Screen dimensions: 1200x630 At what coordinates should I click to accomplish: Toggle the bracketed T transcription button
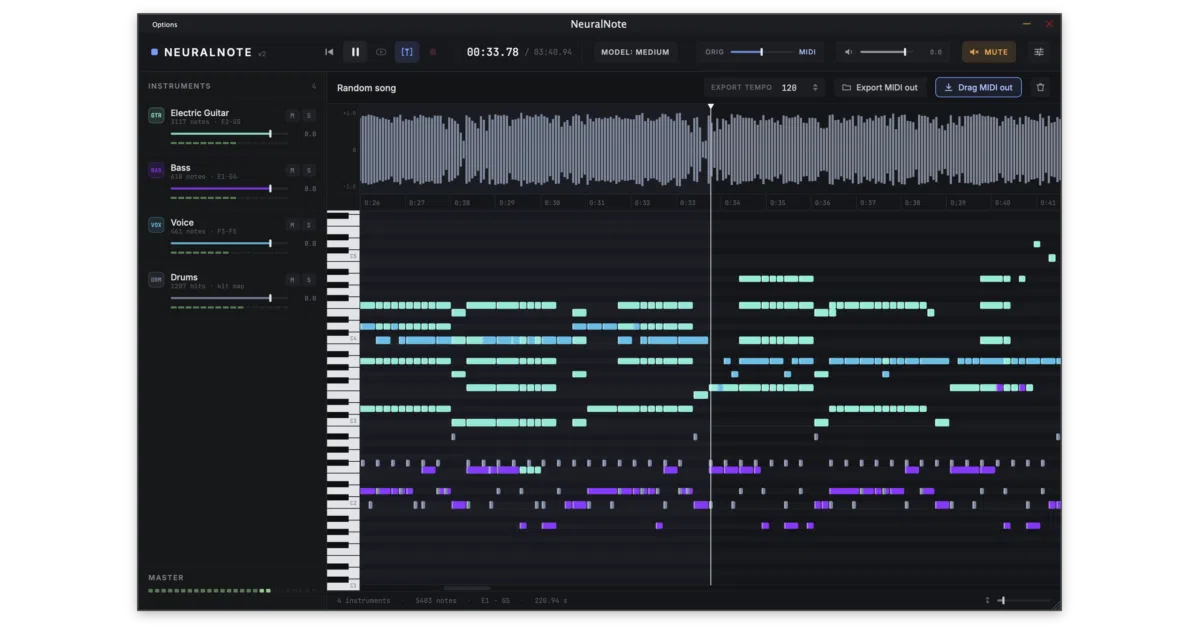click(x=407, y=52)
